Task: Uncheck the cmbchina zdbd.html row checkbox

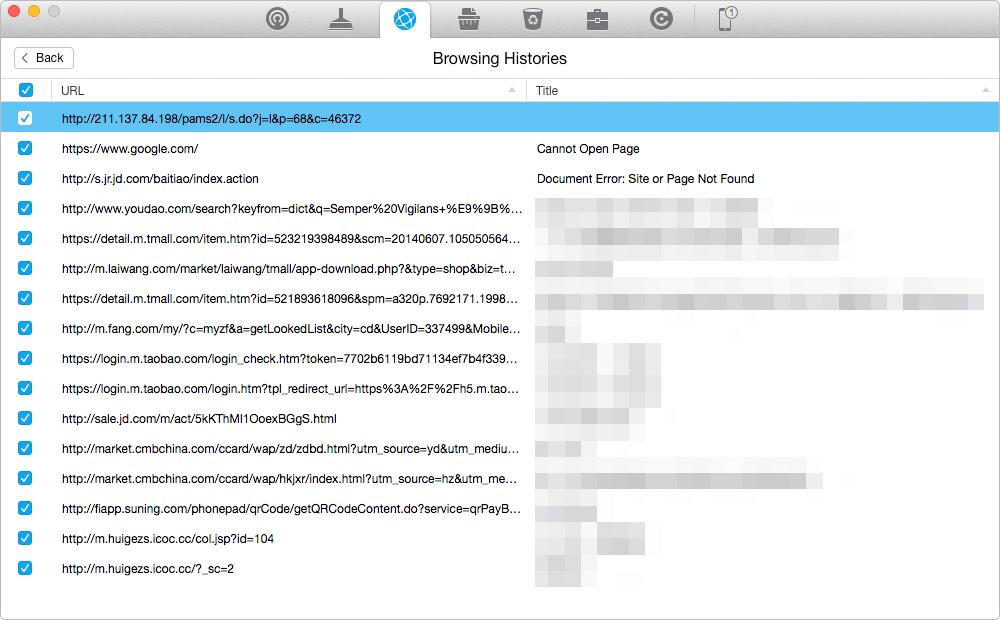Action: [x=25, y=448]
